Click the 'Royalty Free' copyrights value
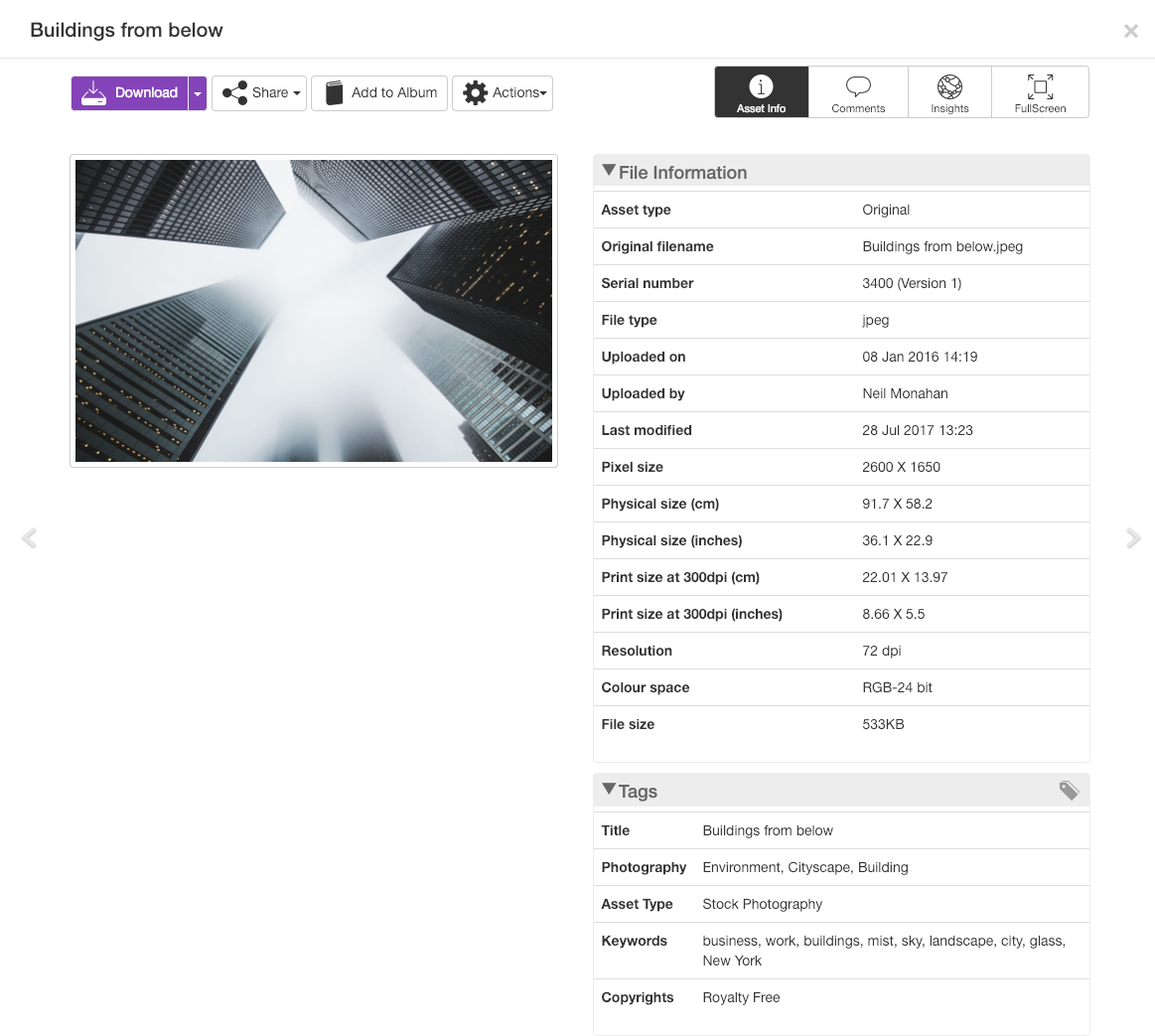 pyautogui.click(x=741, y=997)
